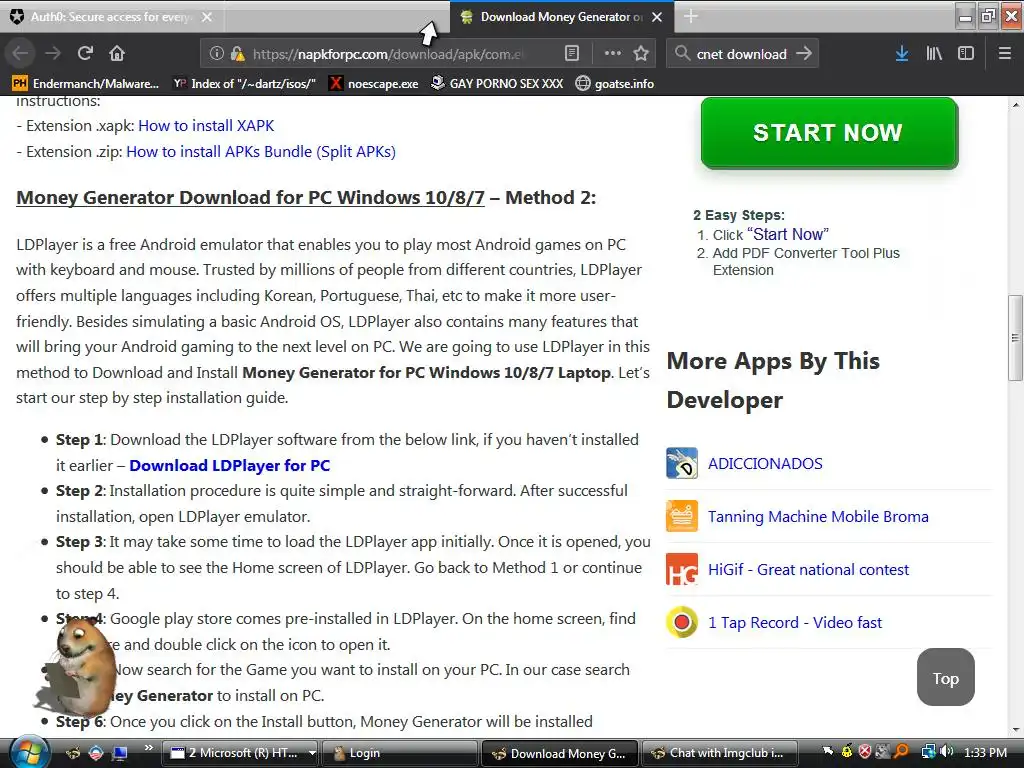Viewport: 1024px width, 768px height.
Task: Follow the How to install XAPK link
Action: pyautogui.click(x=206, y=125)
